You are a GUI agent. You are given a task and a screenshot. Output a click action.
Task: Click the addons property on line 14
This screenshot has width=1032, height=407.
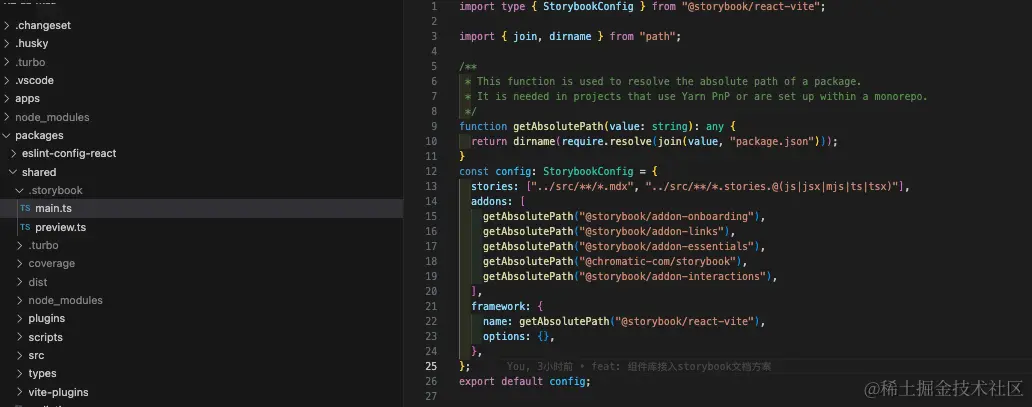tap(489, 202)
